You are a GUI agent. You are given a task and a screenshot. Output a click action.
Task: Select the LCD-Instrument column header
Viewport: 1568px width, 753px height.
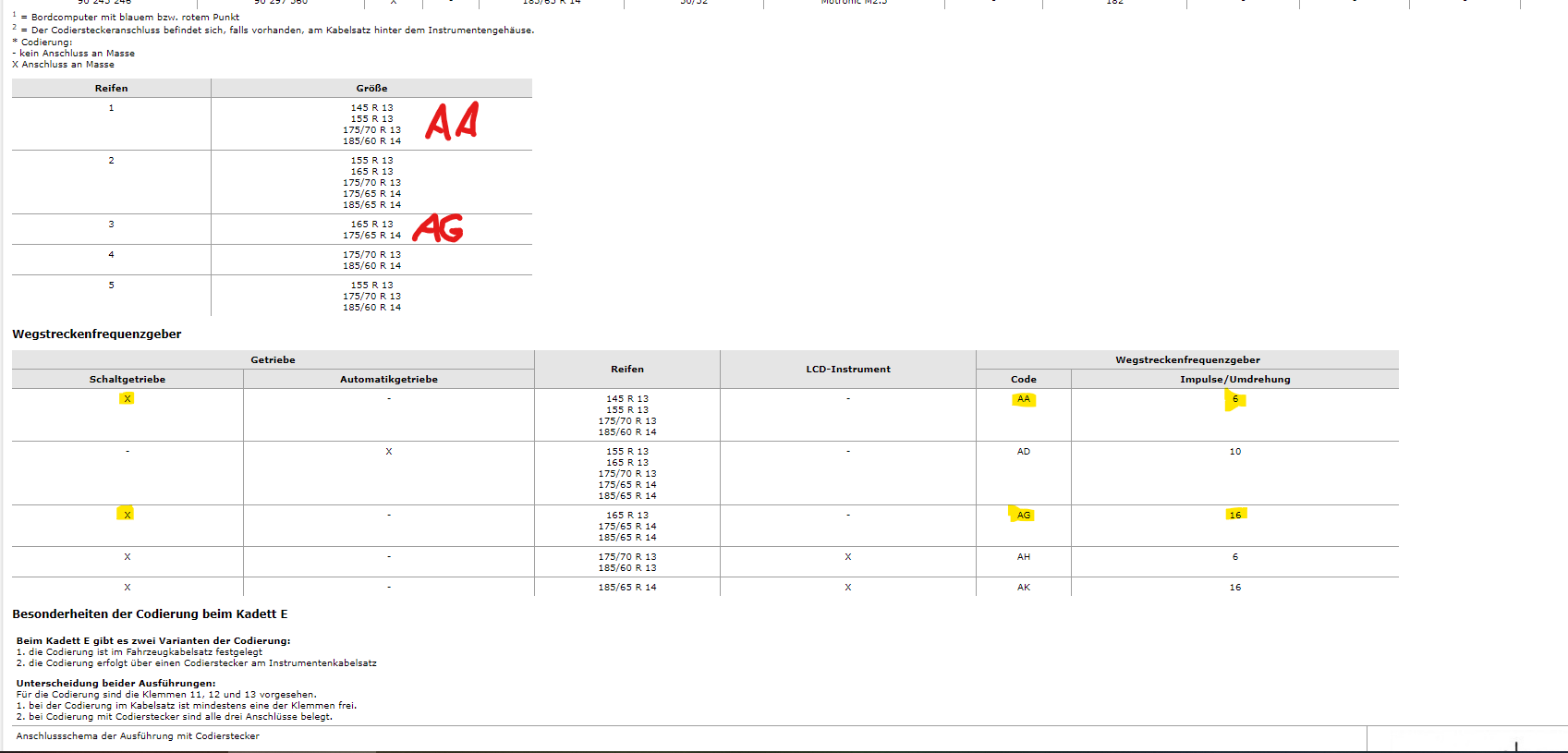click(x=847, y=369)
